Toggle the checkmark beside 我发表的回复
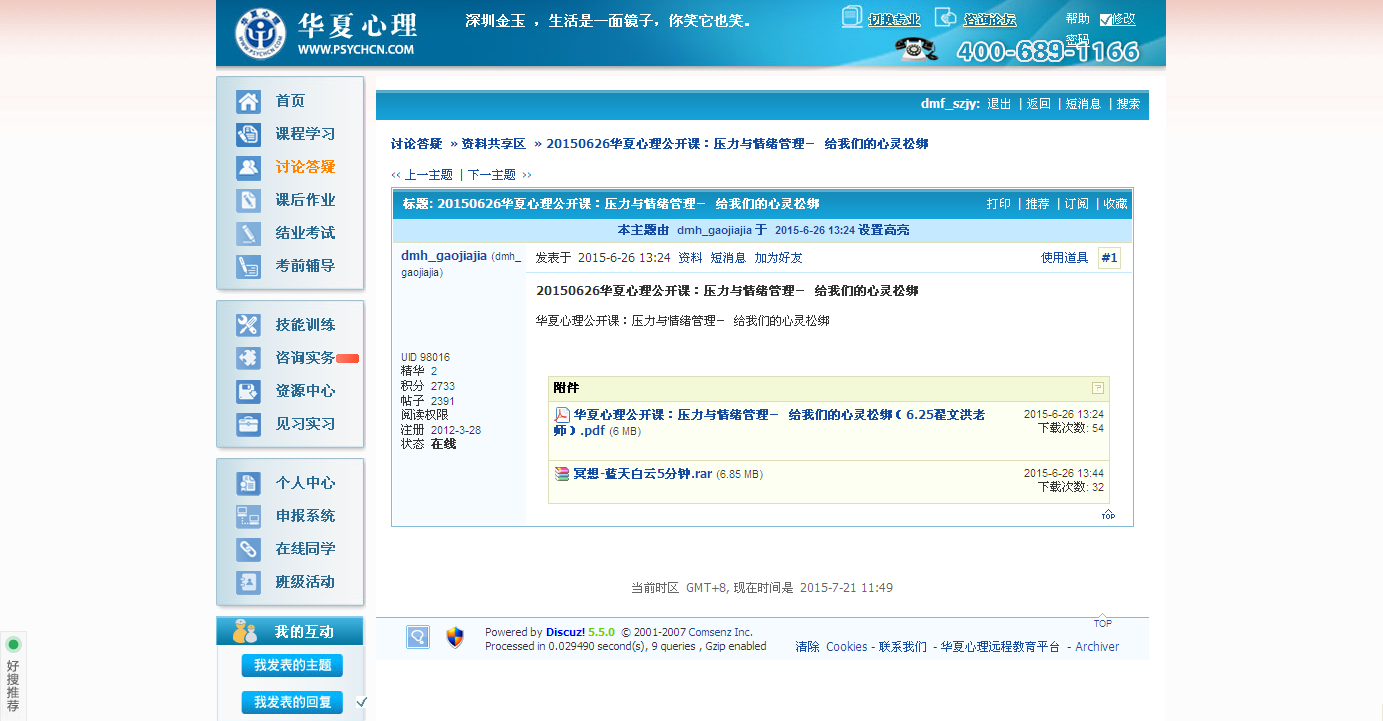1383x721 pixels. coord(361,702)
